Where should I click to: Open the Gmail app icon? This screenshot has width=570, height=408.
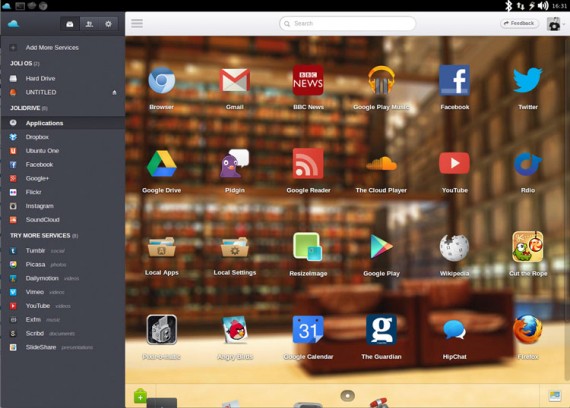pyautogui.click(x=234, y=80)
